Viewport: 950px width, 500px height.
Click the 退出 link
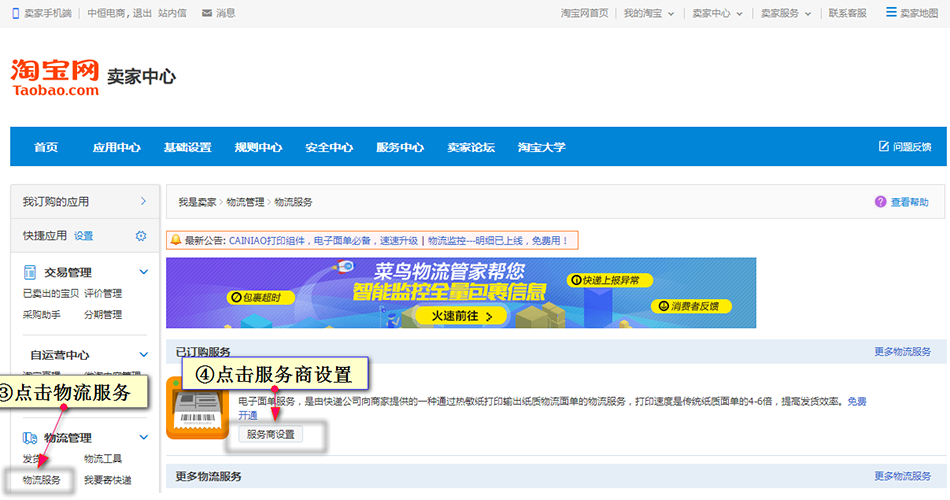142,13
